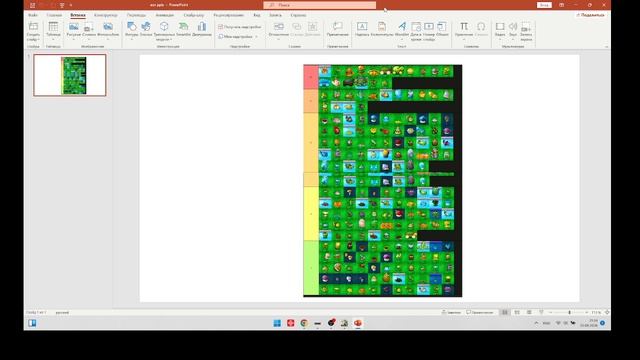Save the presentation from Quick Access Toolbar

pos(32,5)
